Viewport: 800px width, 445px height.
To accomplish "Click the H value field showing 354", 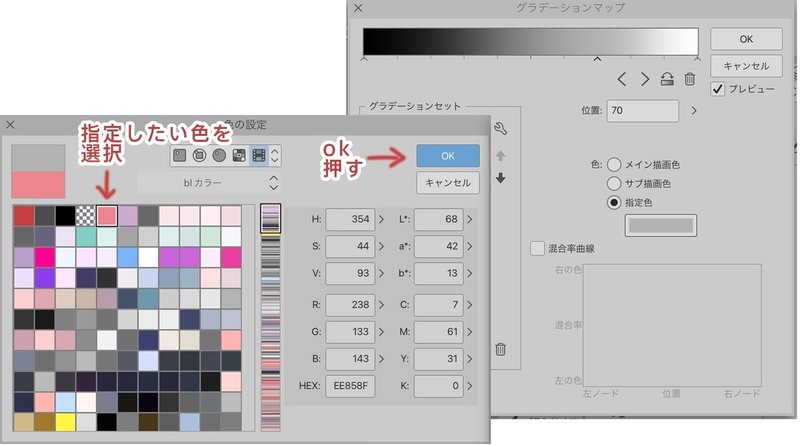I will (x=350, y=219).
